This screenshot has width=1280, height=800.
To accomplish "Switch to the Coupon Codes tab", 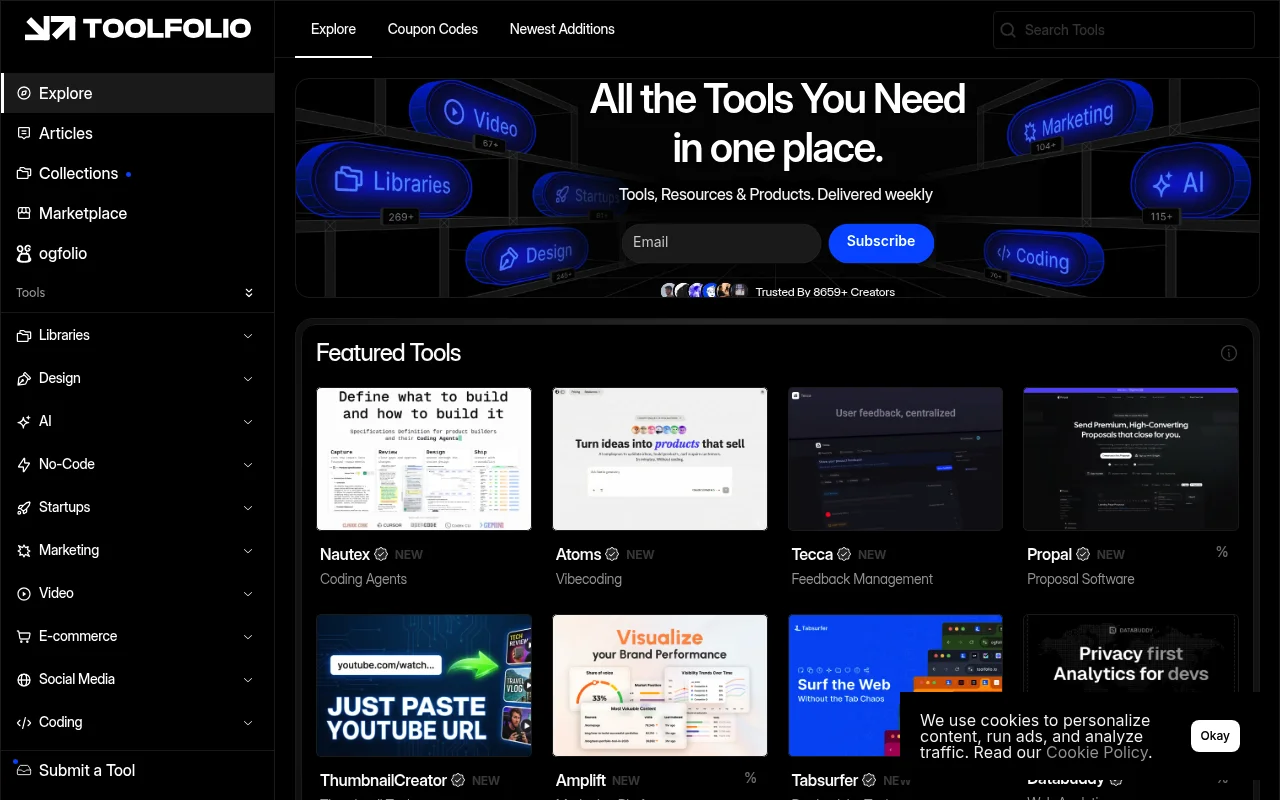I will pos(432,29).
